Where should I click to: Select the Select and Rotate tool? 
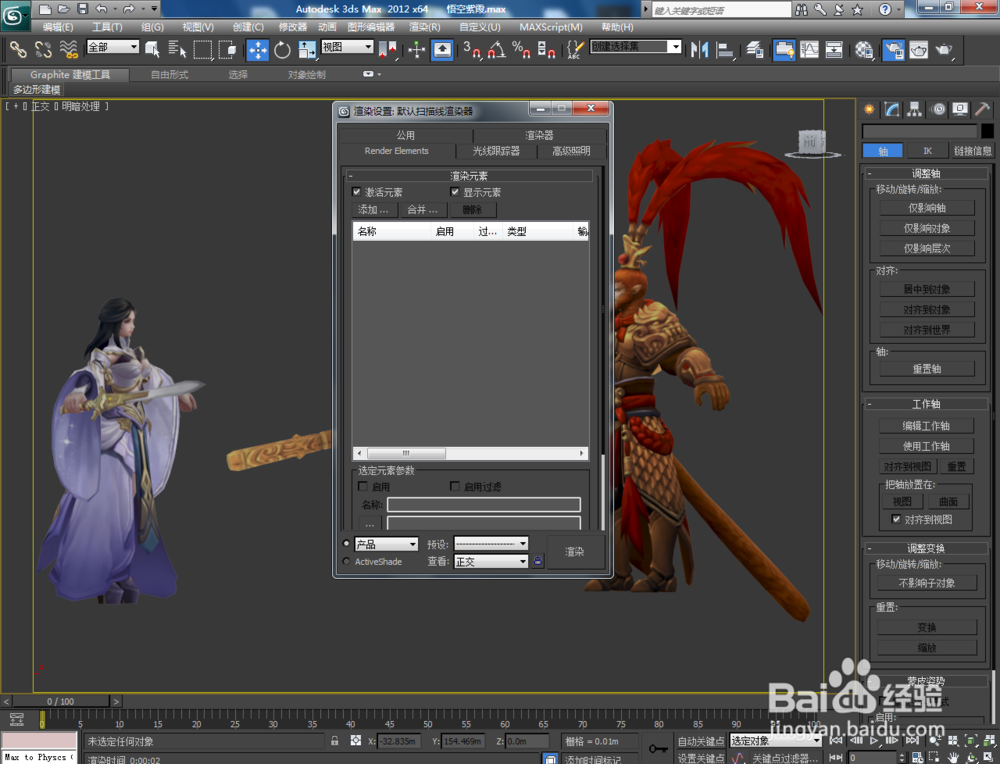pos(282,50)
